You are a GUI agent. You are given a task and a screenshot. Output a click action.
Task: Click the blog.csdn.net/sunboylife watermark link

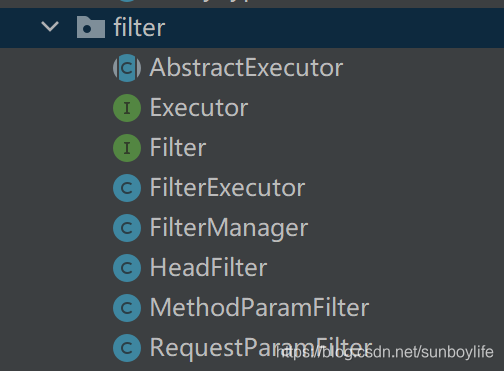coord(385,352)
